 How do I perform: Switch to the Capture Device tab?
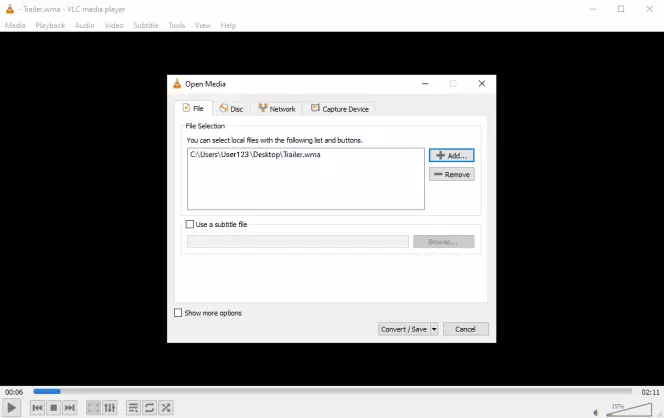[340, 109]
